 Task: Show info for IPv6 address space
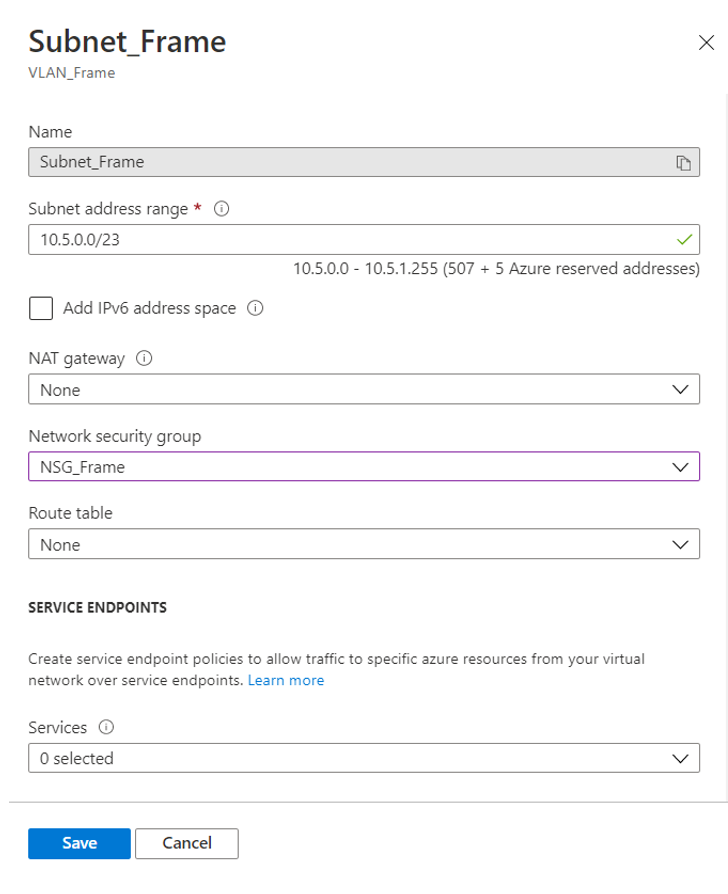[255, 309]
